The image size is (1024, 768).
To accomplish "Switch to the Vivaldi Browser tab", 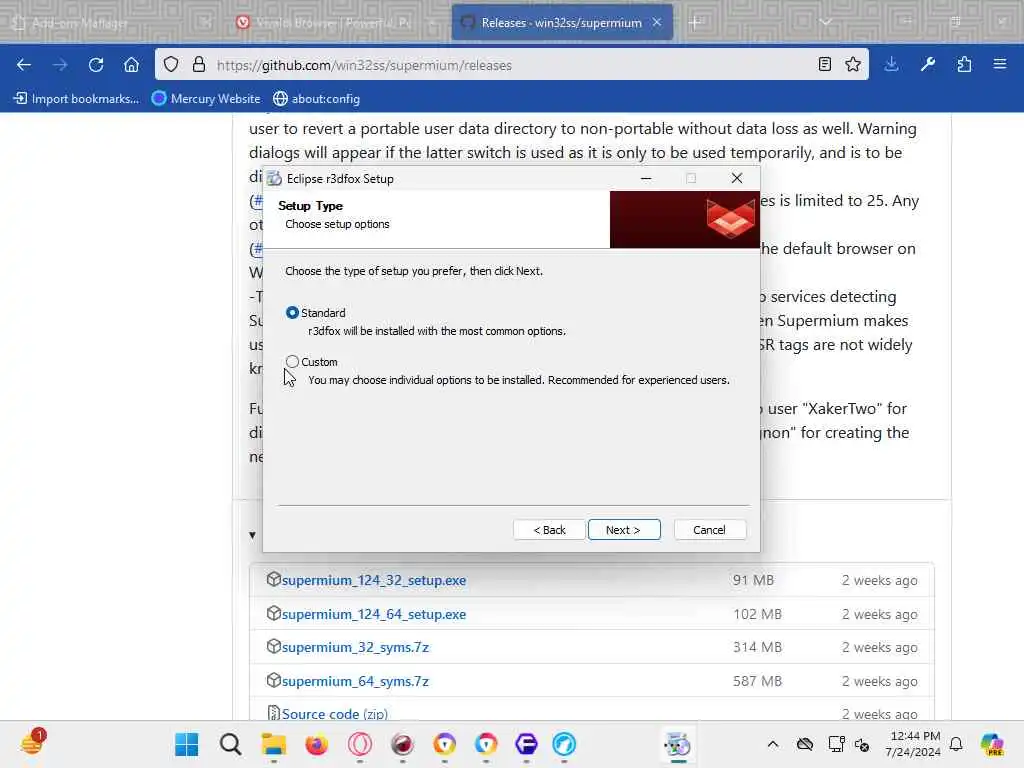I will pos(333,23).
